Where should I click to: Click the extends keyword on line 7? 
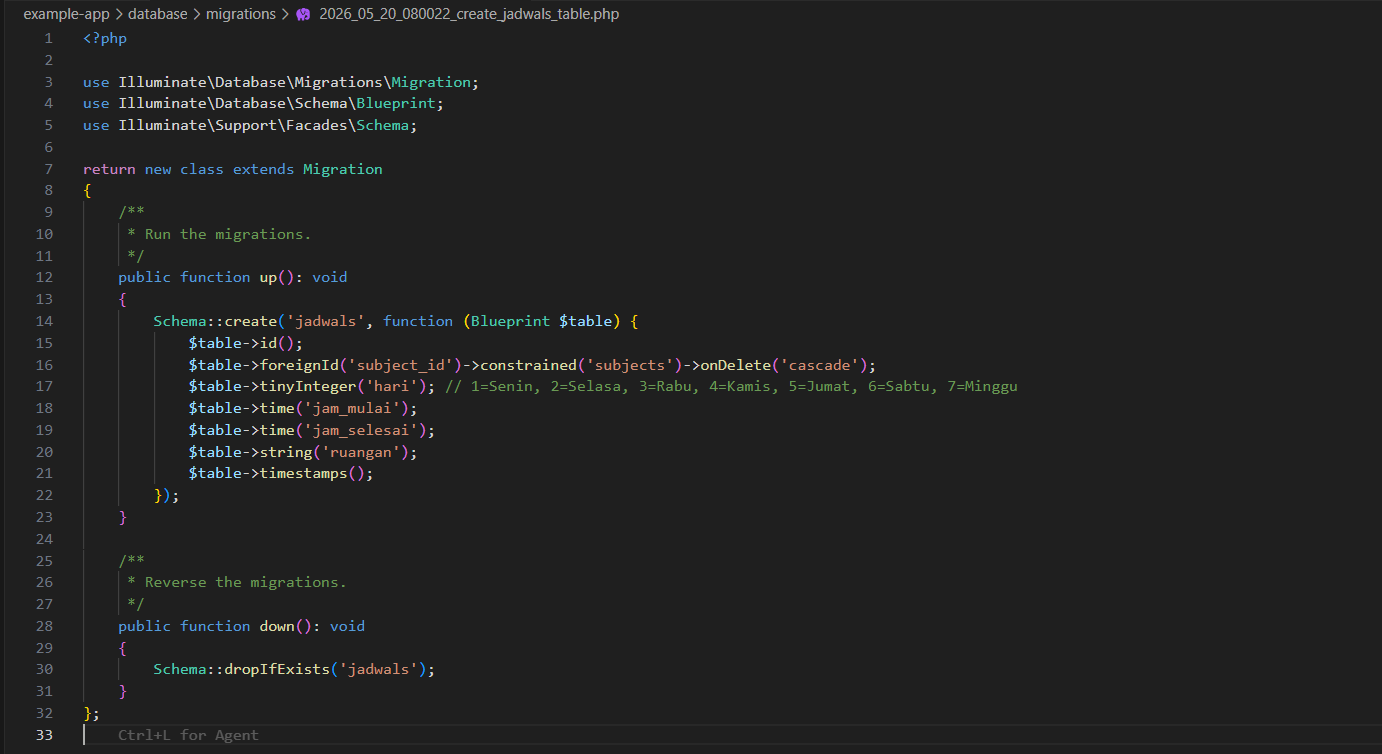[x=263, y=169]
